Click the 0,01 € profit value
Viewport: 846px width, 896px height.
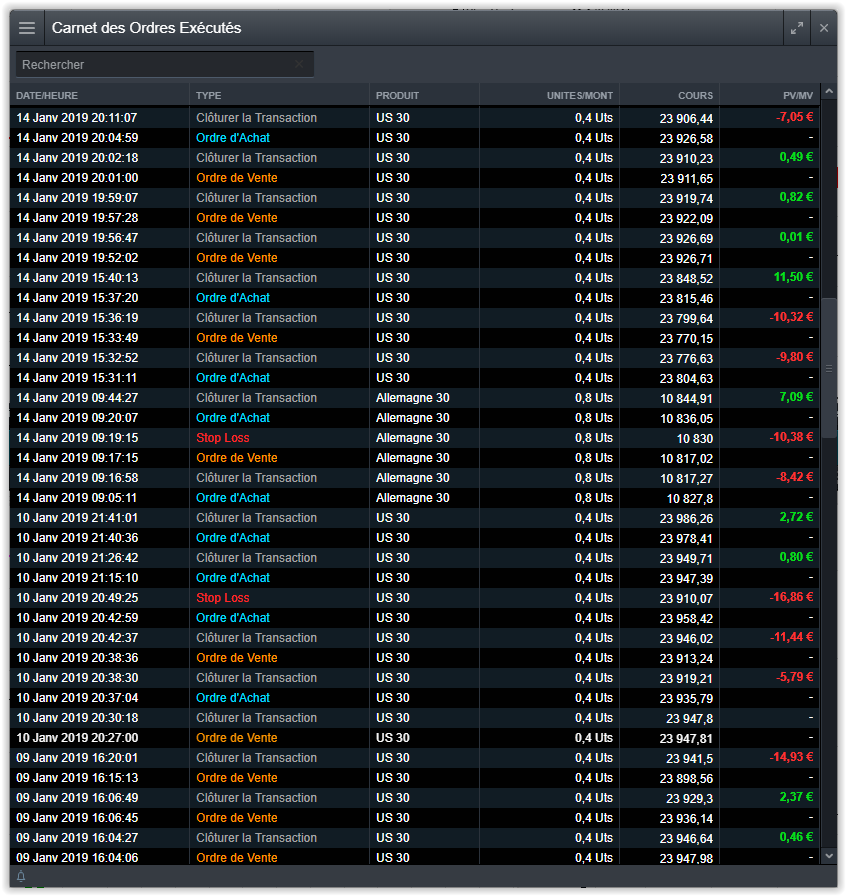pos(796,237)
